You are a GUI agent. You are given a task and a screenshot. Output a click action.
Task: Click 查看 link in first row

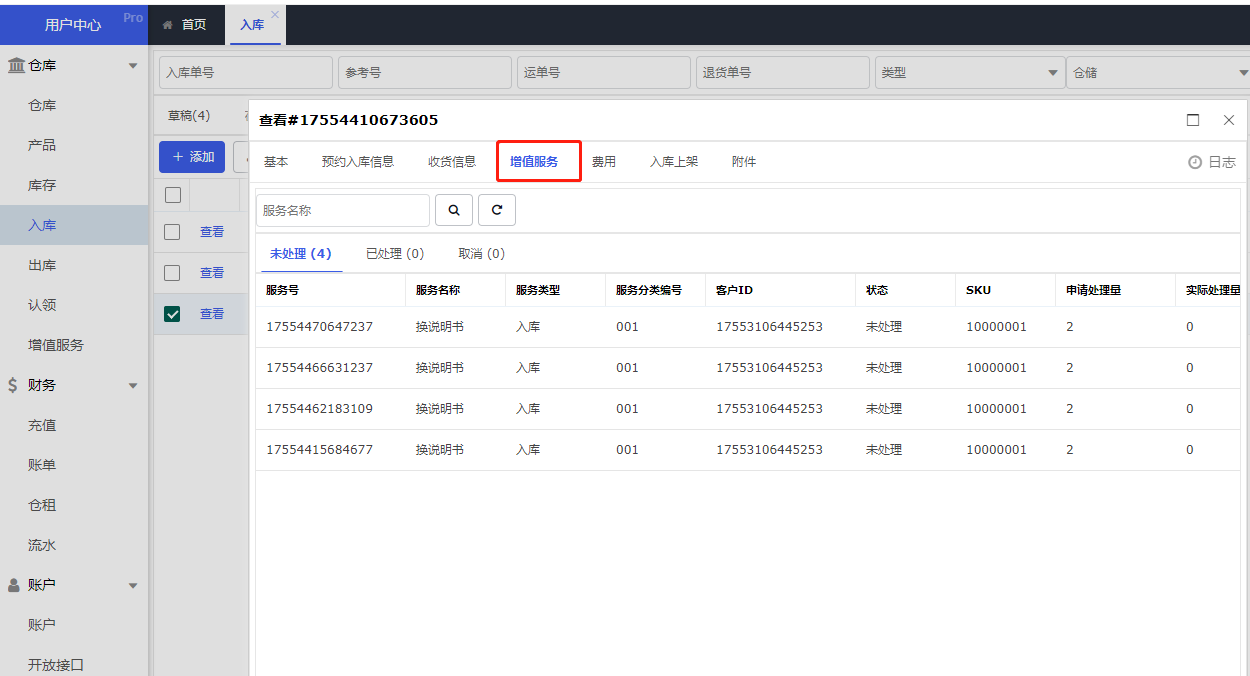(x=212, y=232)
